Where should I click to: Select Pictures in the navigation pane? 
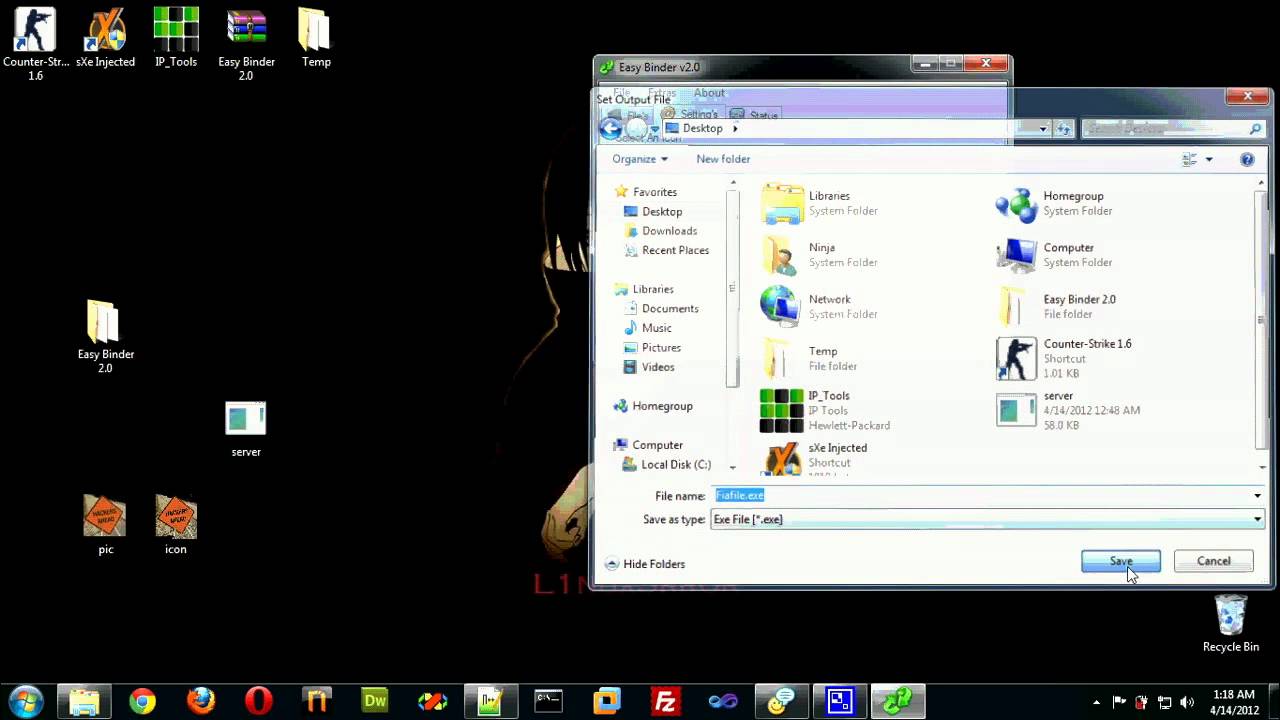[x=652, y=348]
